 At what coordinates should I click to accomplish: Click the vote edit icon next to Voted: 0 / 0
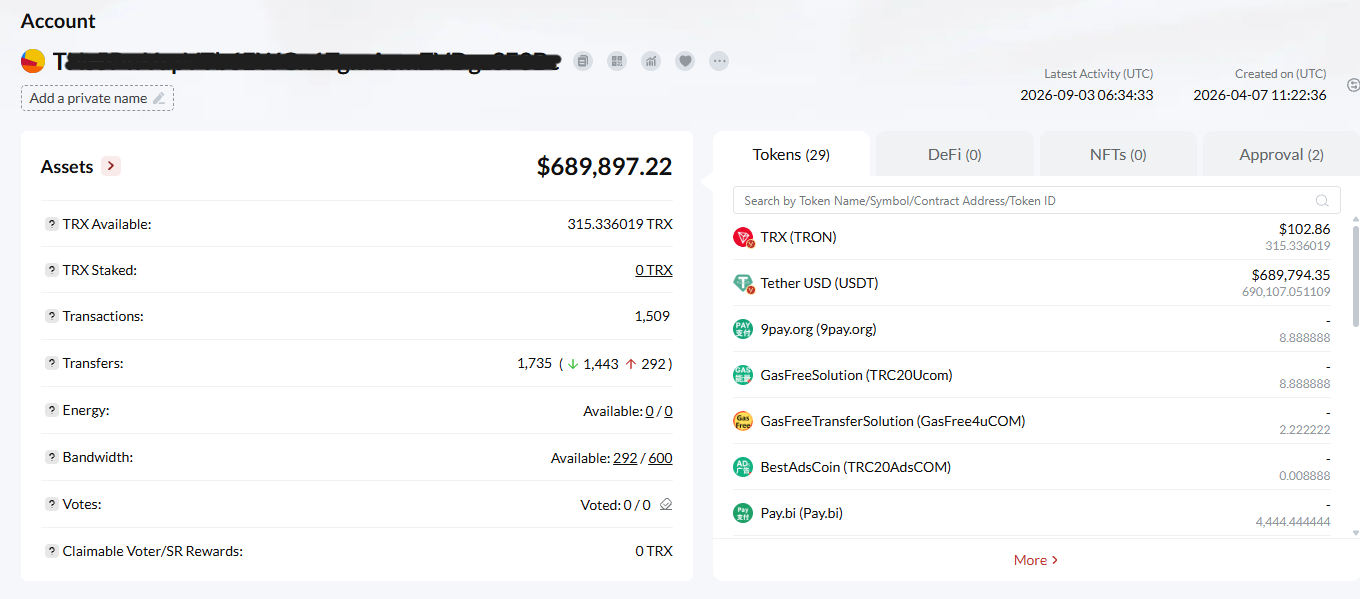(666, 505)
